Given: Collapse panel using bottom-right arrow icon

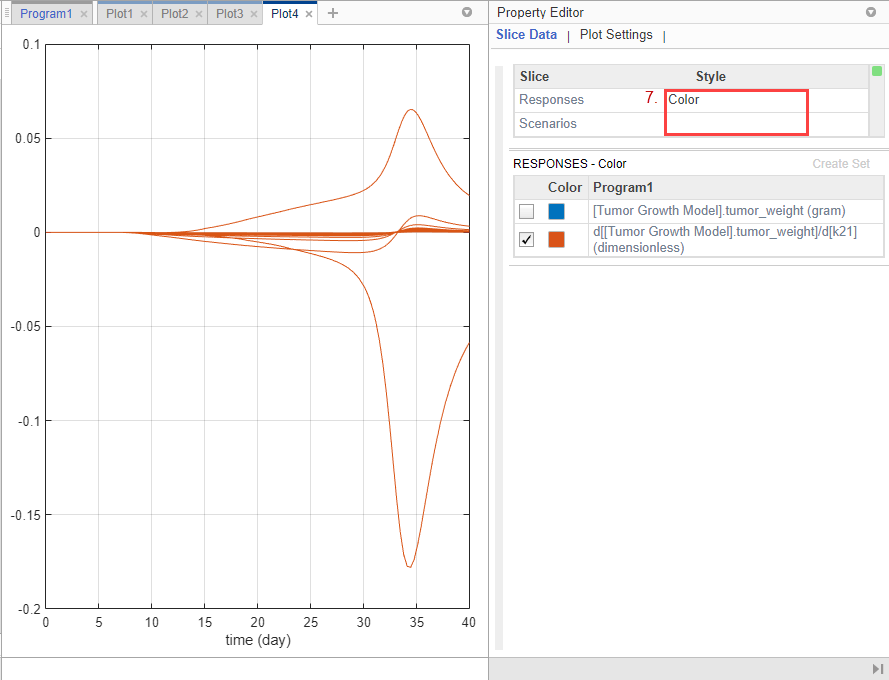Looking at the screenshot, I should (x=878, y=669).
